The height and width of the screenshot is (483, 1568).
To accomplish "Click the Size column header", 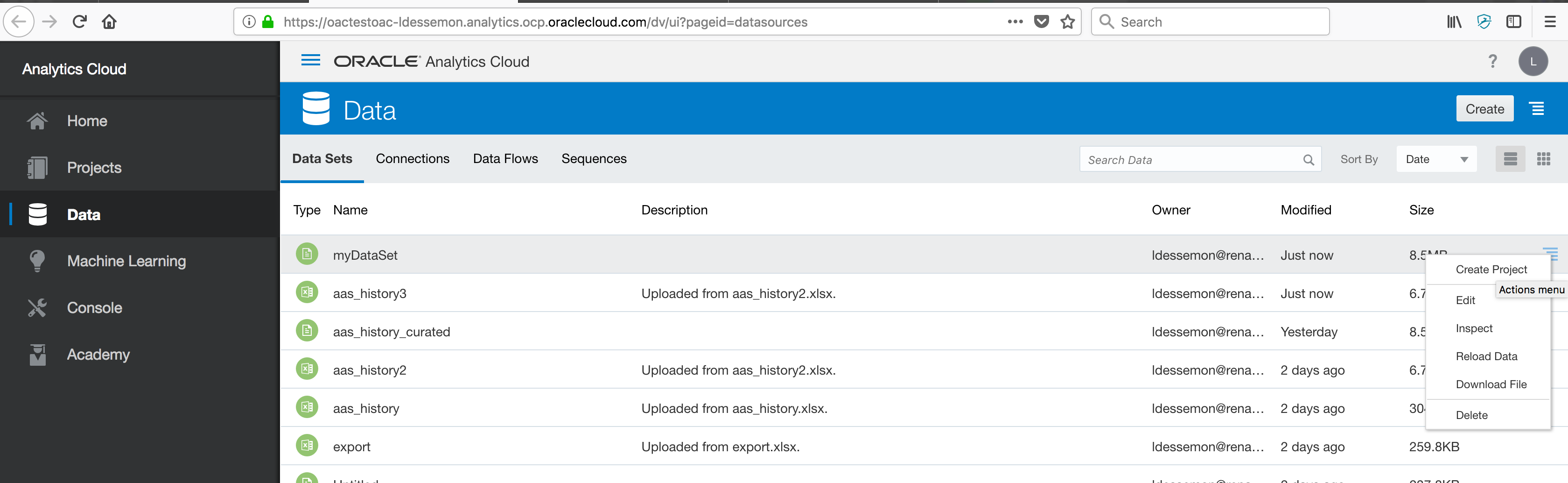I will click(x=1421, y=210).
